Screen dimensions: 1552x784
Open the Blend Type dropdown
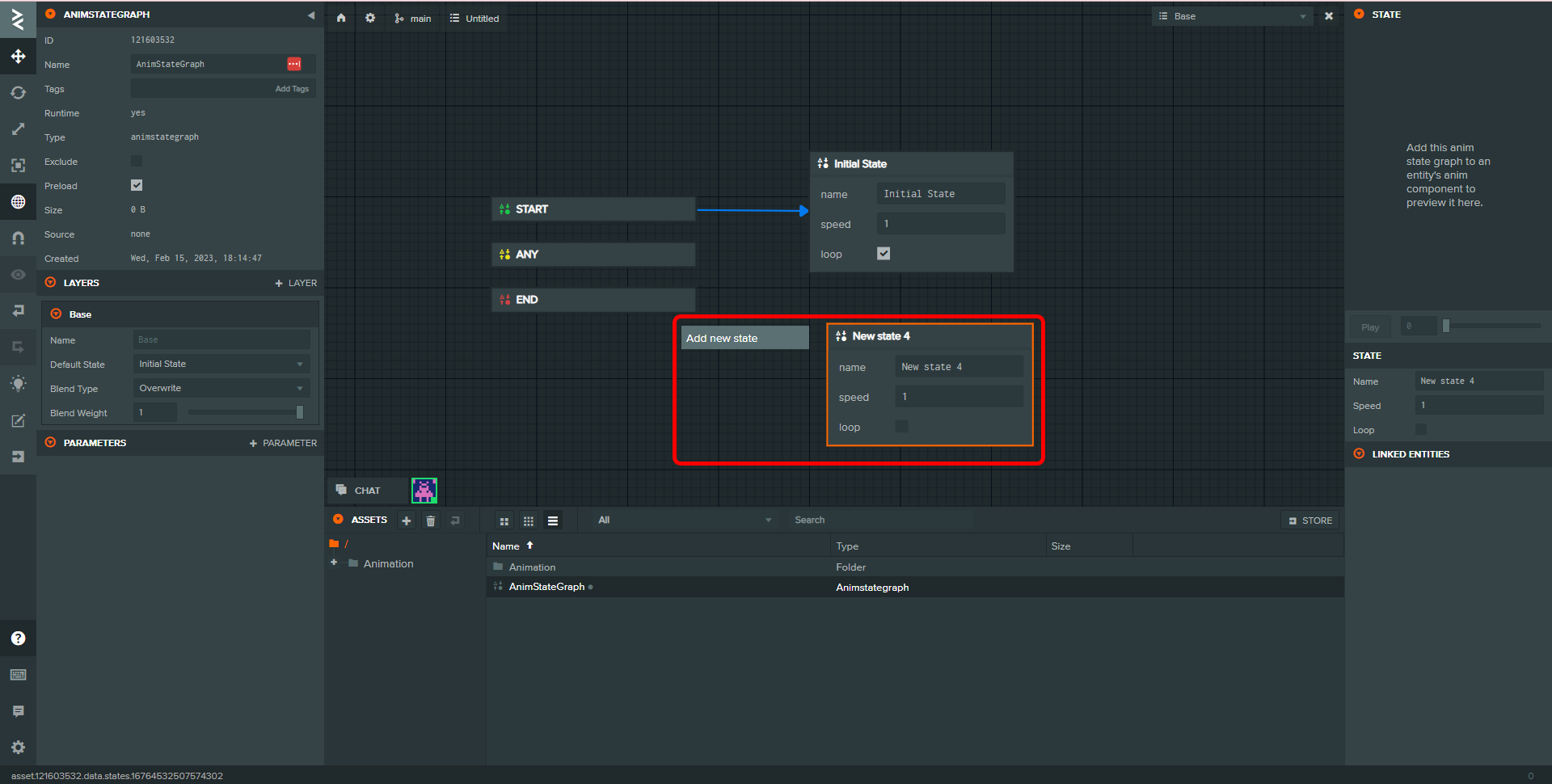point(221,388)
